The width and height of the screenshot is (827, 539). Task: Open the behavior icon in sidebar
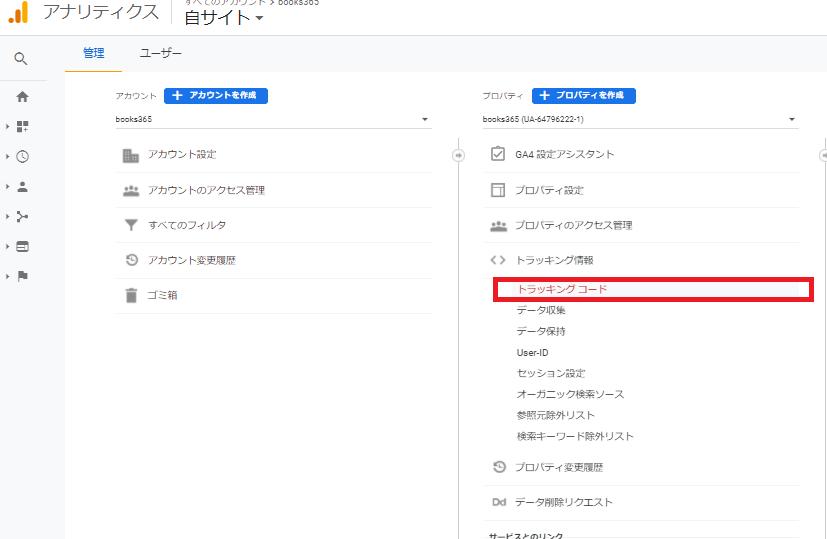(x=22, y=246)
